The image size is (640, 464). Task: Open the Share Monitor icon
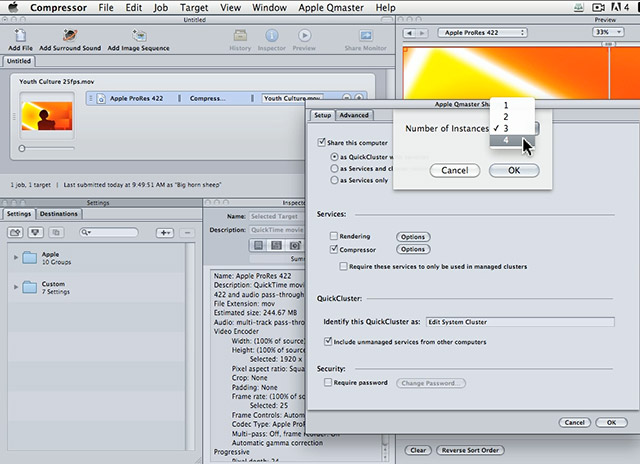366,36
